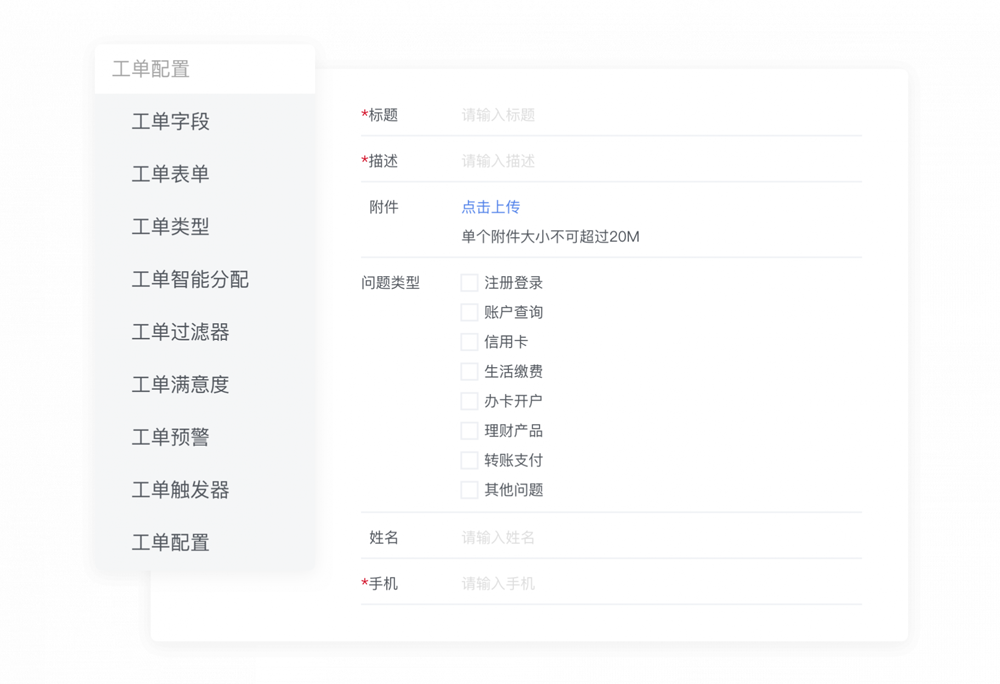The height and width of the screenshot is (684, 1000).
Task: Check the 注册登录 checkbox
Action: click(469, 282)
